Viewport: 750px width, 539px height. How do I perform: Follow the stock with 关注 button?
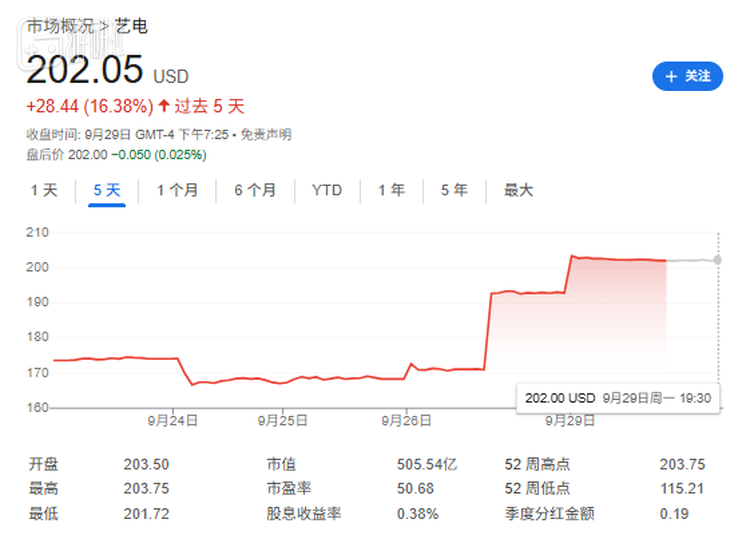point(687,76)
